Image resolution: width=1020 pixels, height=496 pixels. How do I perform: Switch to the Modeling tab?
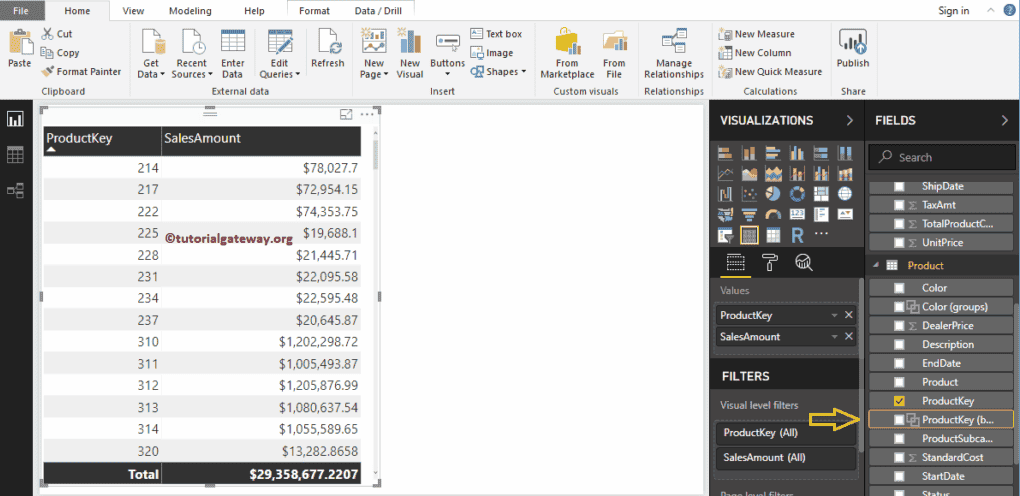(x=190, y=10)
